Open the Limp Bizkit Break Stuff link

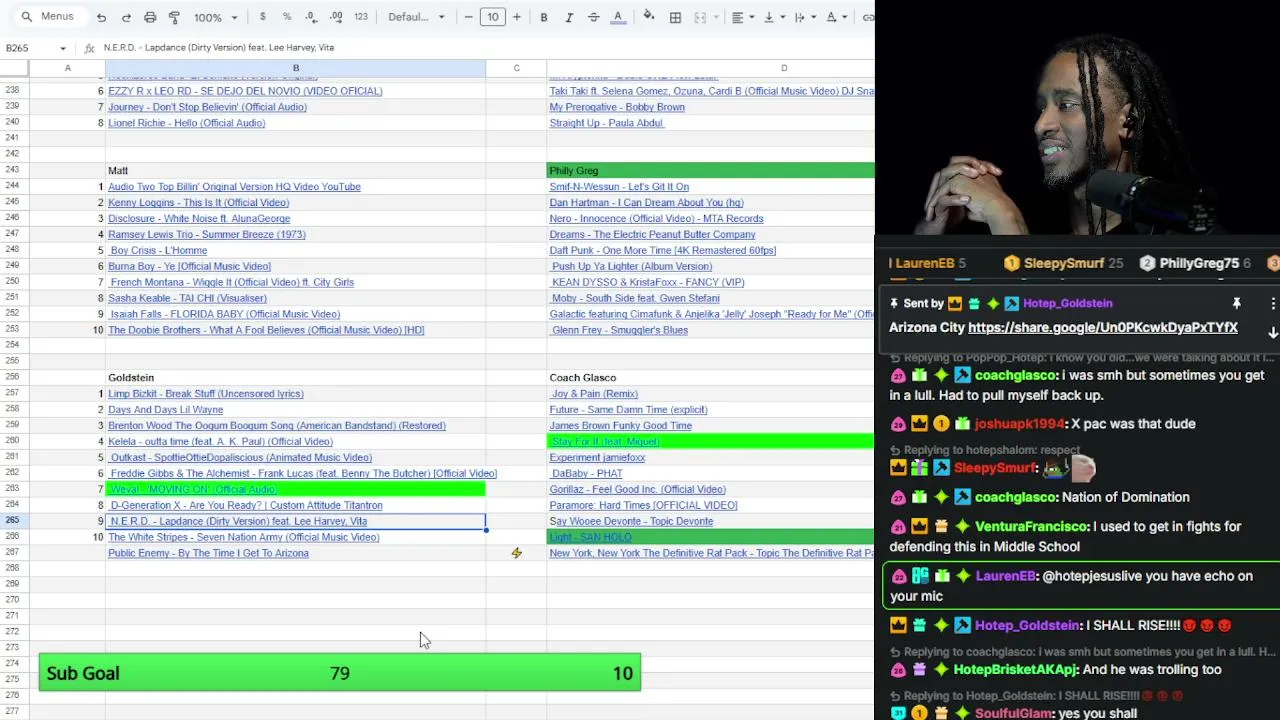point(206,394)
